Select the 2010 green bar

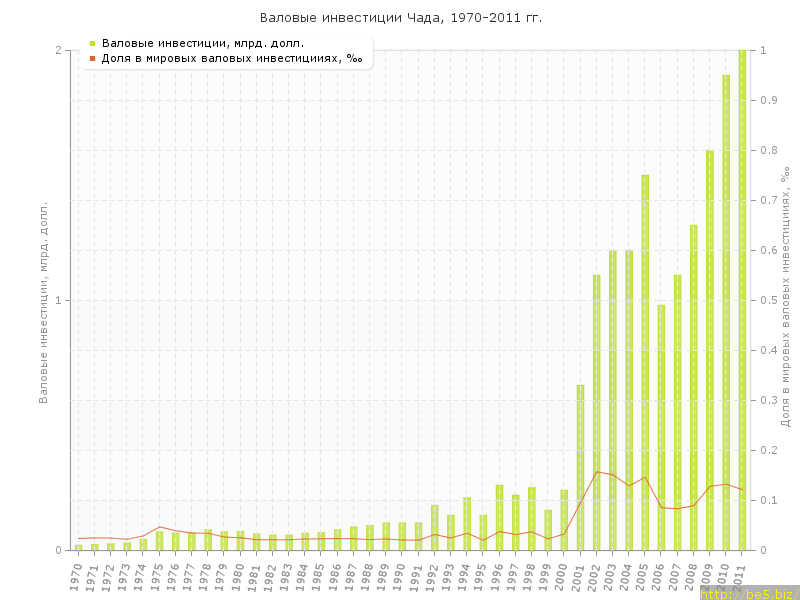[726, 312]
